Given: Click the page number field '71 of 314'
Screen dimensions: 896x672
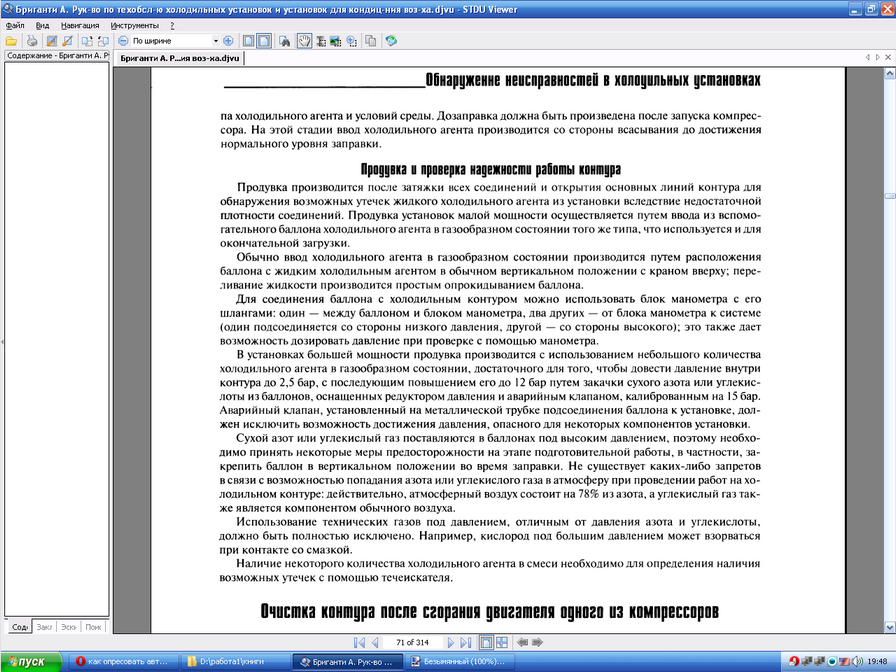Looking at the screenshot, I should pos(413,642).
